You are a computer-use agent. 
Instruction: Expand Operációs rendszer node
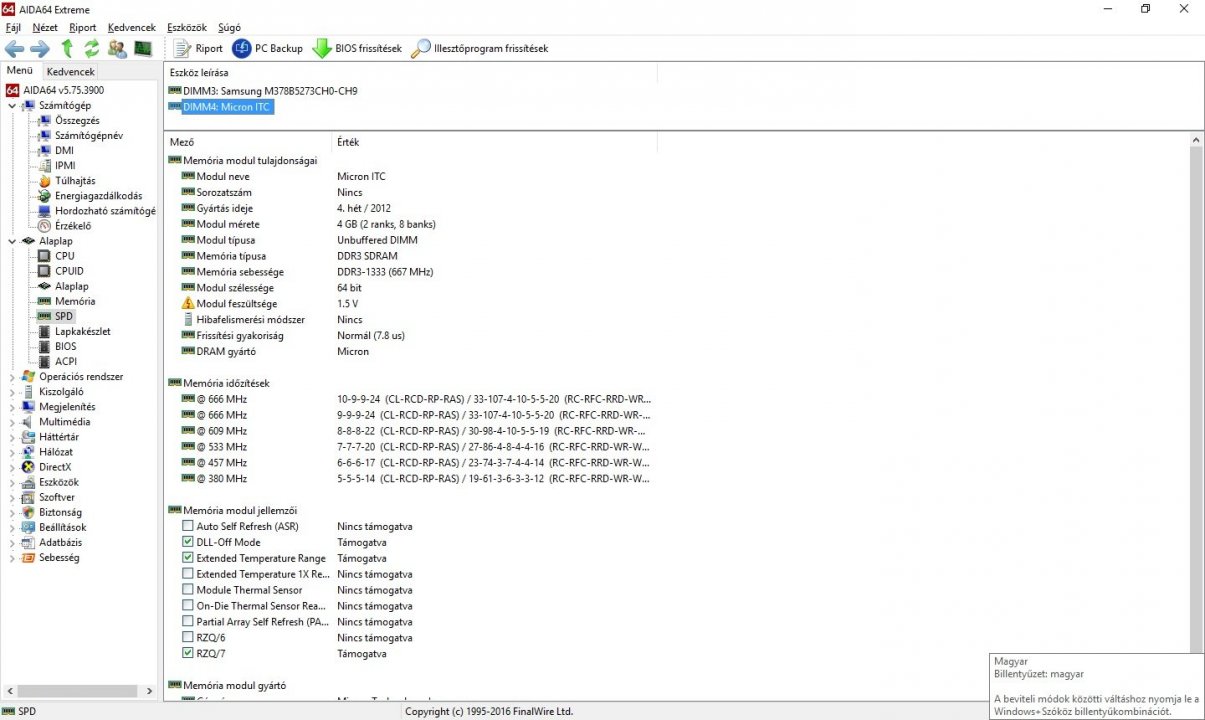(x=12, y=377)
